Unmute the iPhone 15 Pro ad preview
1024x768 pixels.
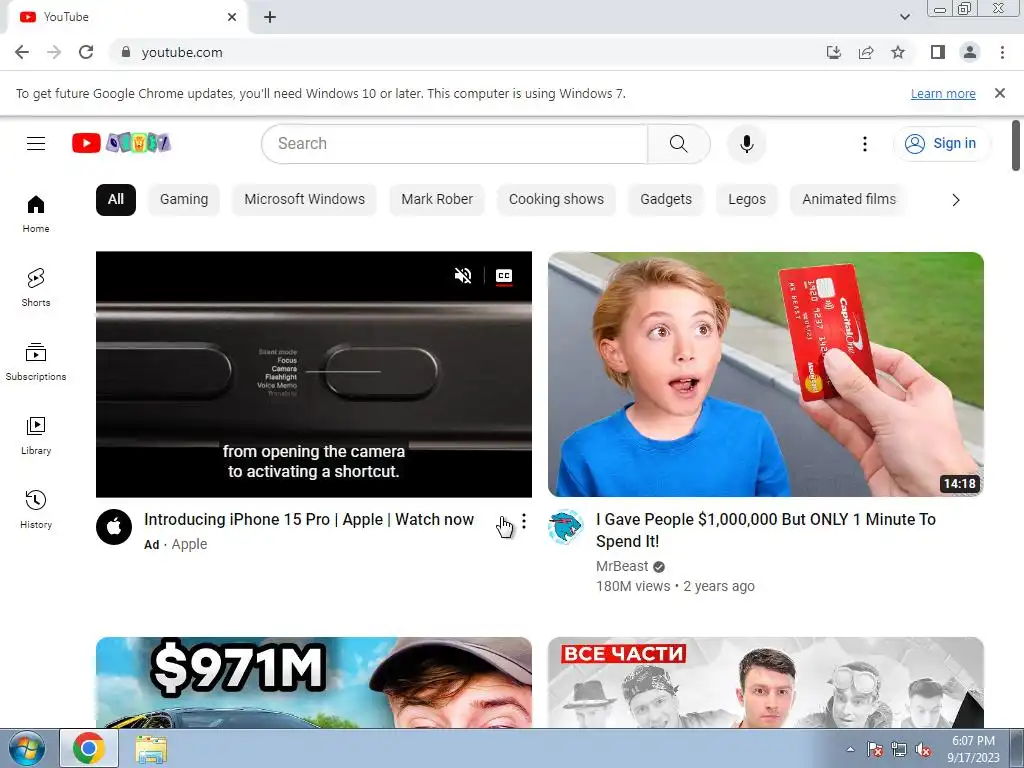[463, 276]
